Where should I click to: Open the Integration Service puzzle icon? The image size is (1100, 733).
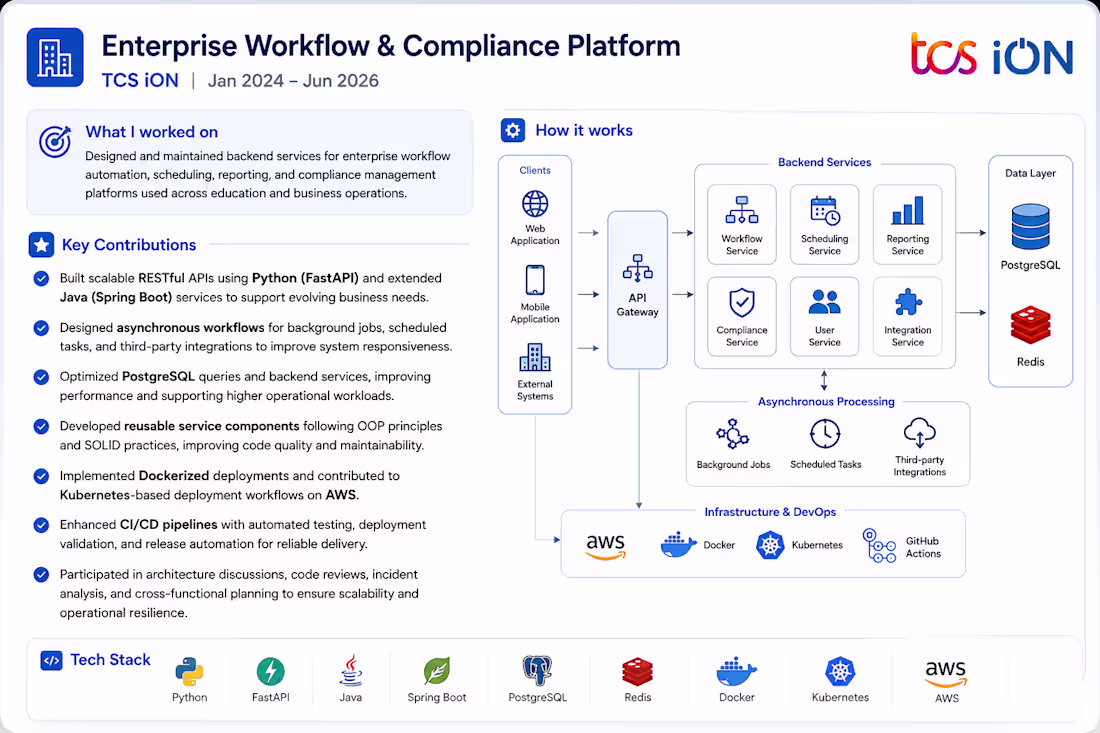pyautogui.click(x=908, y=302)
